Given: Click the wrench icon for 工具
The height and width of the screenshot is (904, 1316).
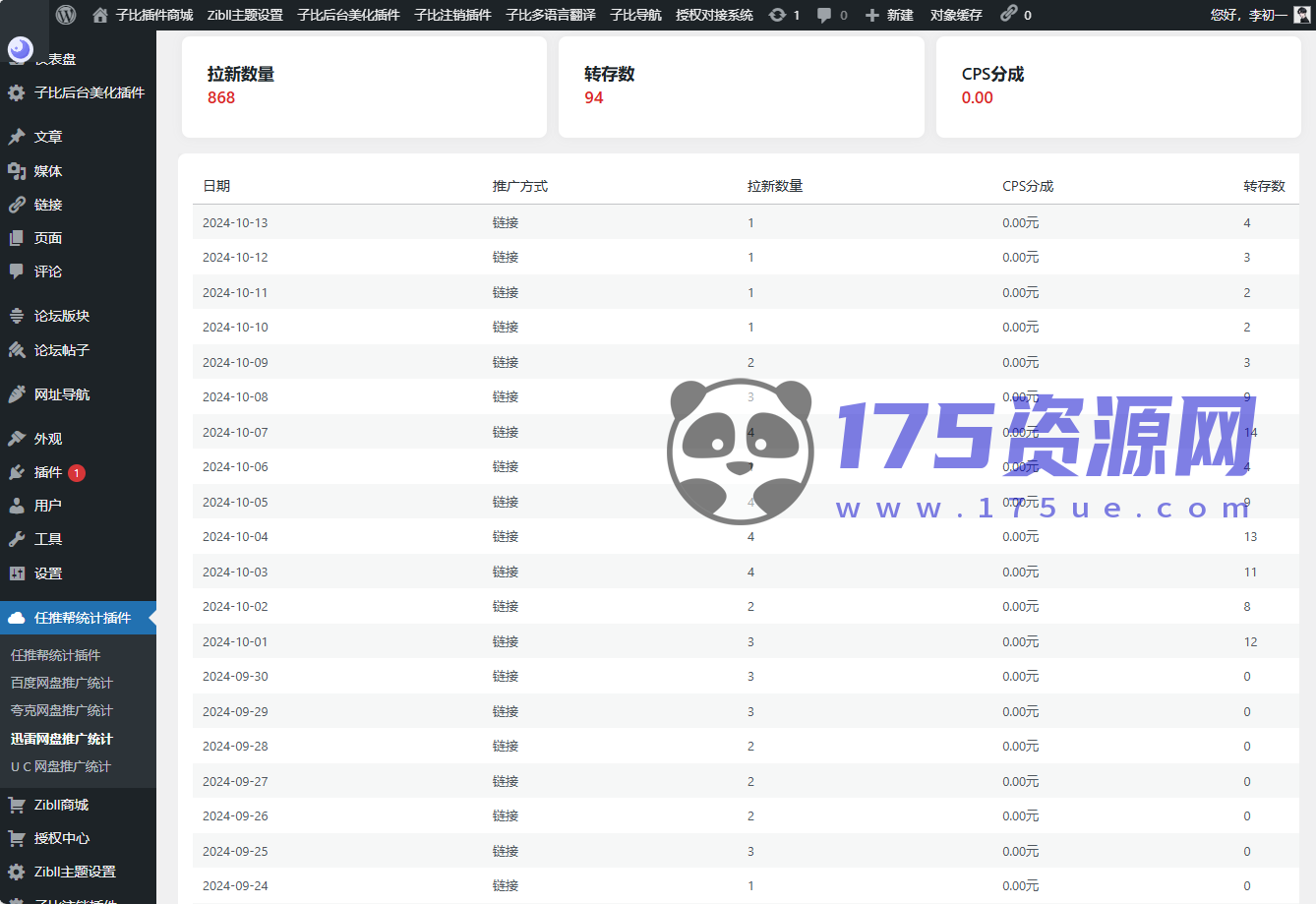Looking at the screenshot, I should (x=17, y=539).
